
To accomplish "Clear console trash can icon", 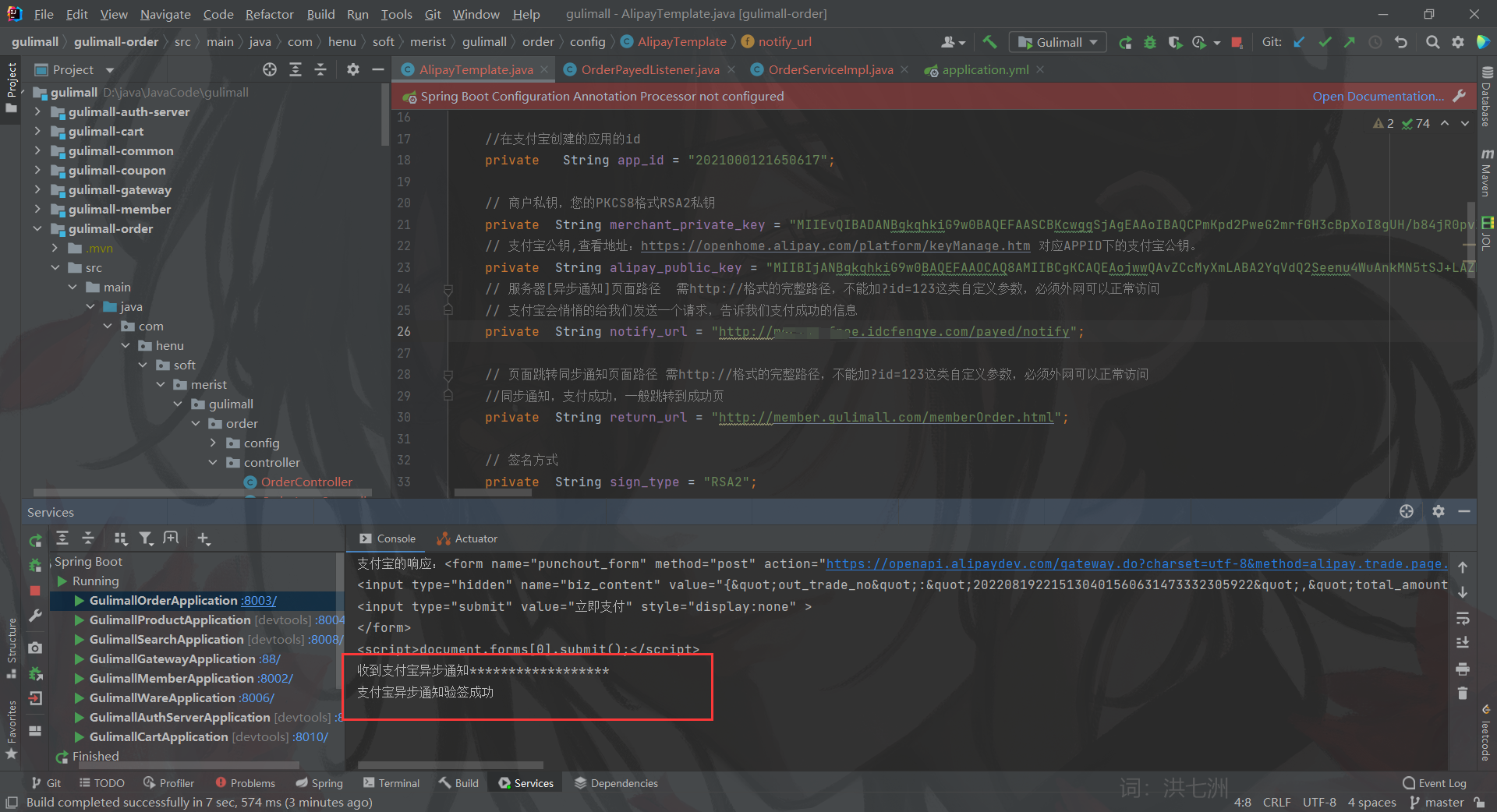I will click(x=1463, y=693).
